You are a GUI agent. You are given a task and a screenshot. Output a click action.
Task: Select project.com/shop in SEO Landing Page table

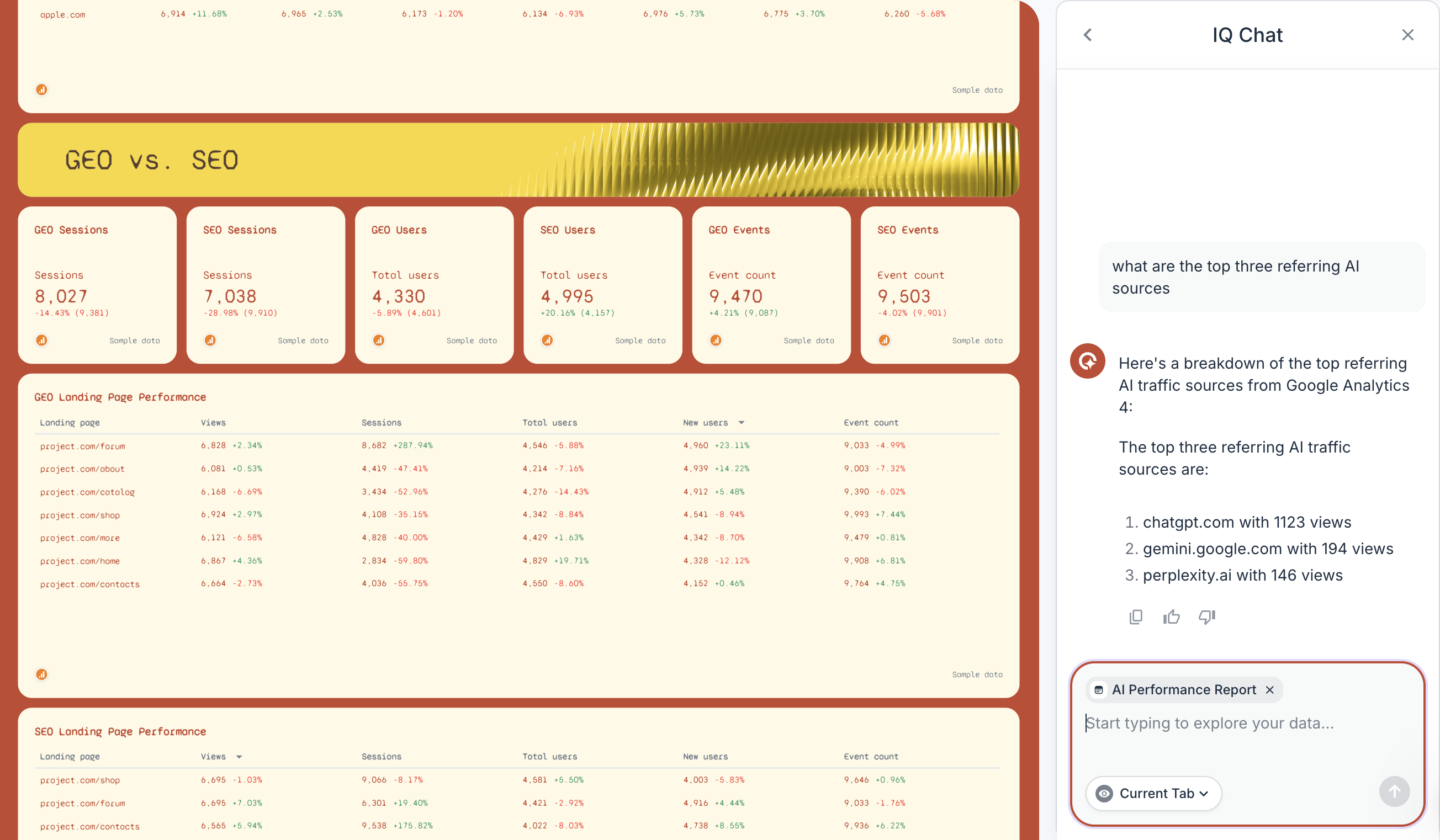[x=80, y=780]
